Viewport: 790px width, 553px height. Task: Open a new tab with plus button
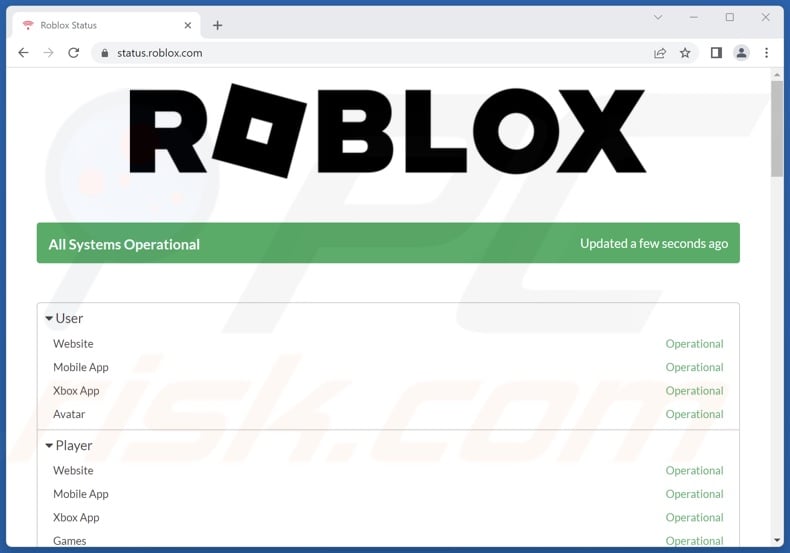(x=217, y=25)
